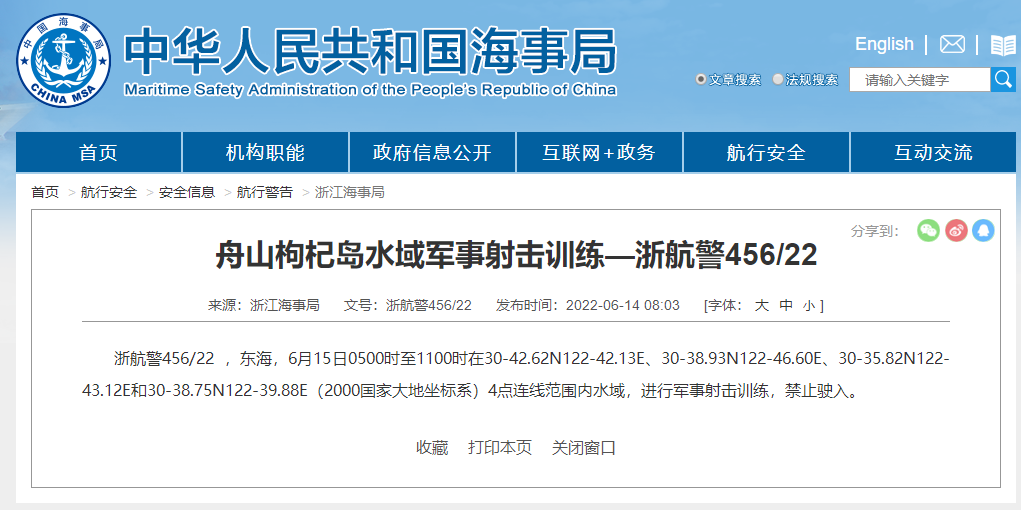Open the 首页 navigation tab
This screenshot has width=1021, height=510.
(x=98, y=152)
